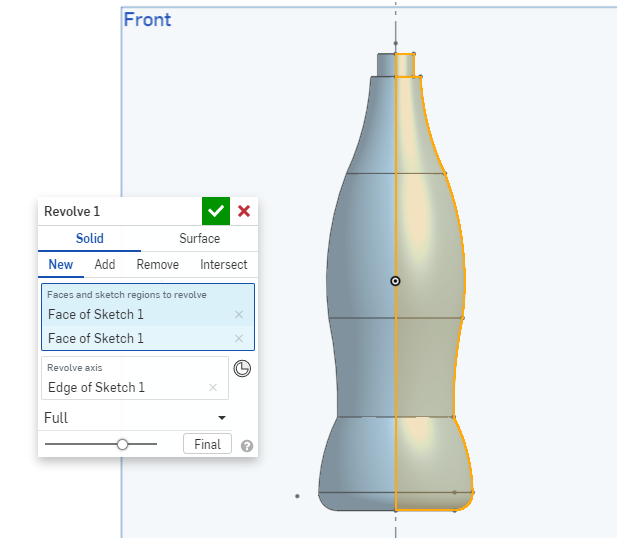Click the Front view label
The width and height of the screenshot is (617, 538).
(x=147, y=19)
